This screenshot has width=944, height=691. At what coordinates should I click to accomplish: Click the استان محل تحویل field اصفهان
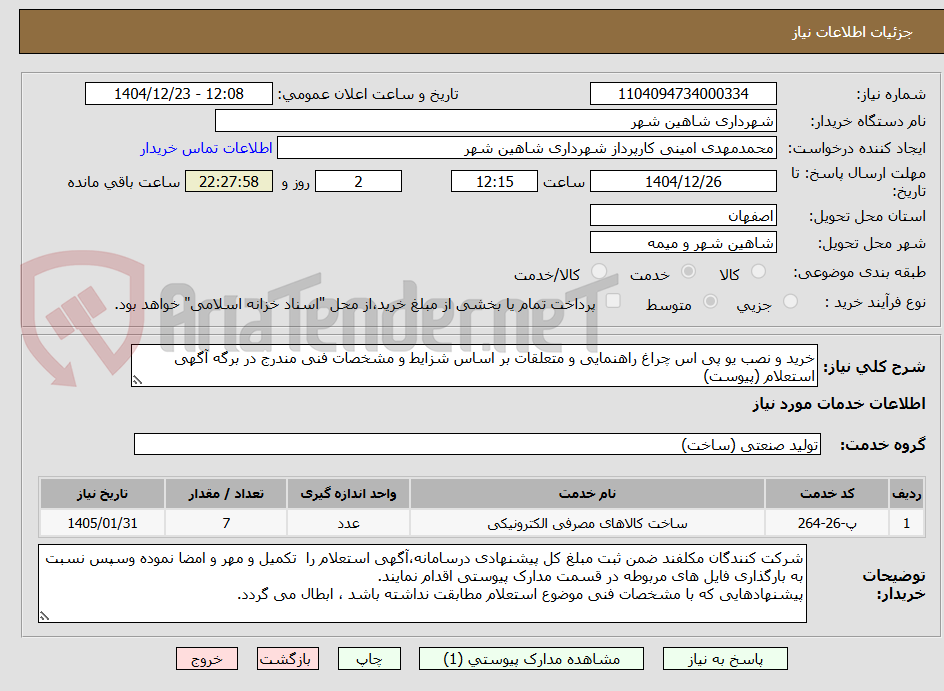pyautogui.click(x=683, y=215)
